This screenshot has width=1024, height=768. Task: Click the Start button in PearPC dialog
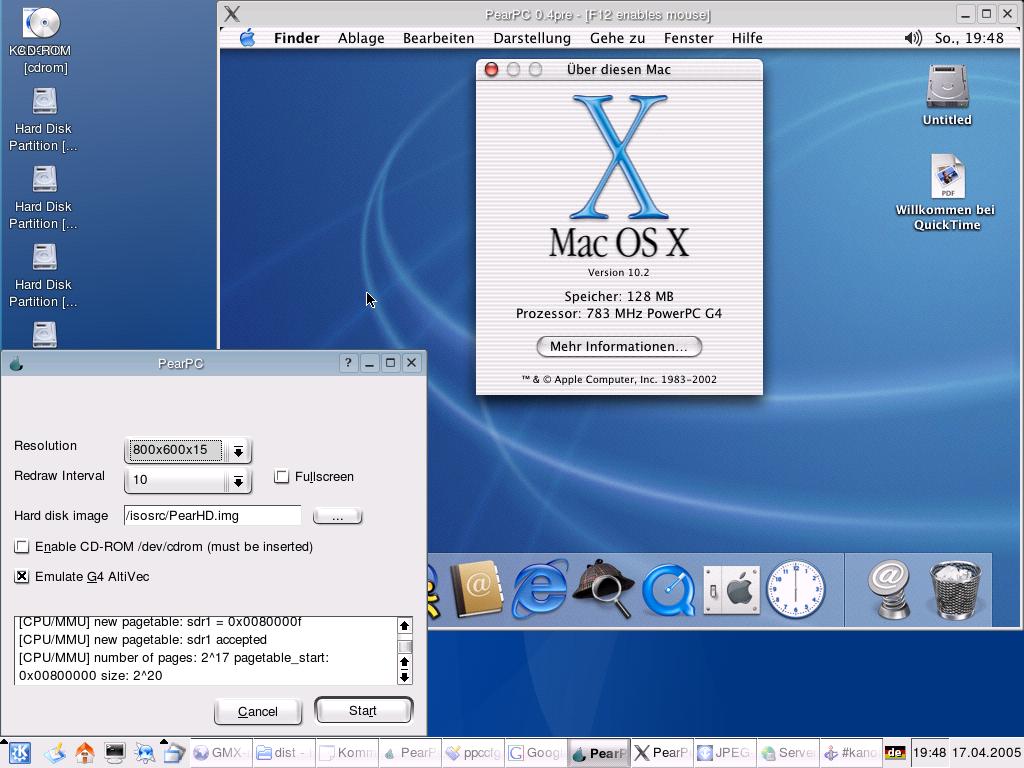coord(363,711)
